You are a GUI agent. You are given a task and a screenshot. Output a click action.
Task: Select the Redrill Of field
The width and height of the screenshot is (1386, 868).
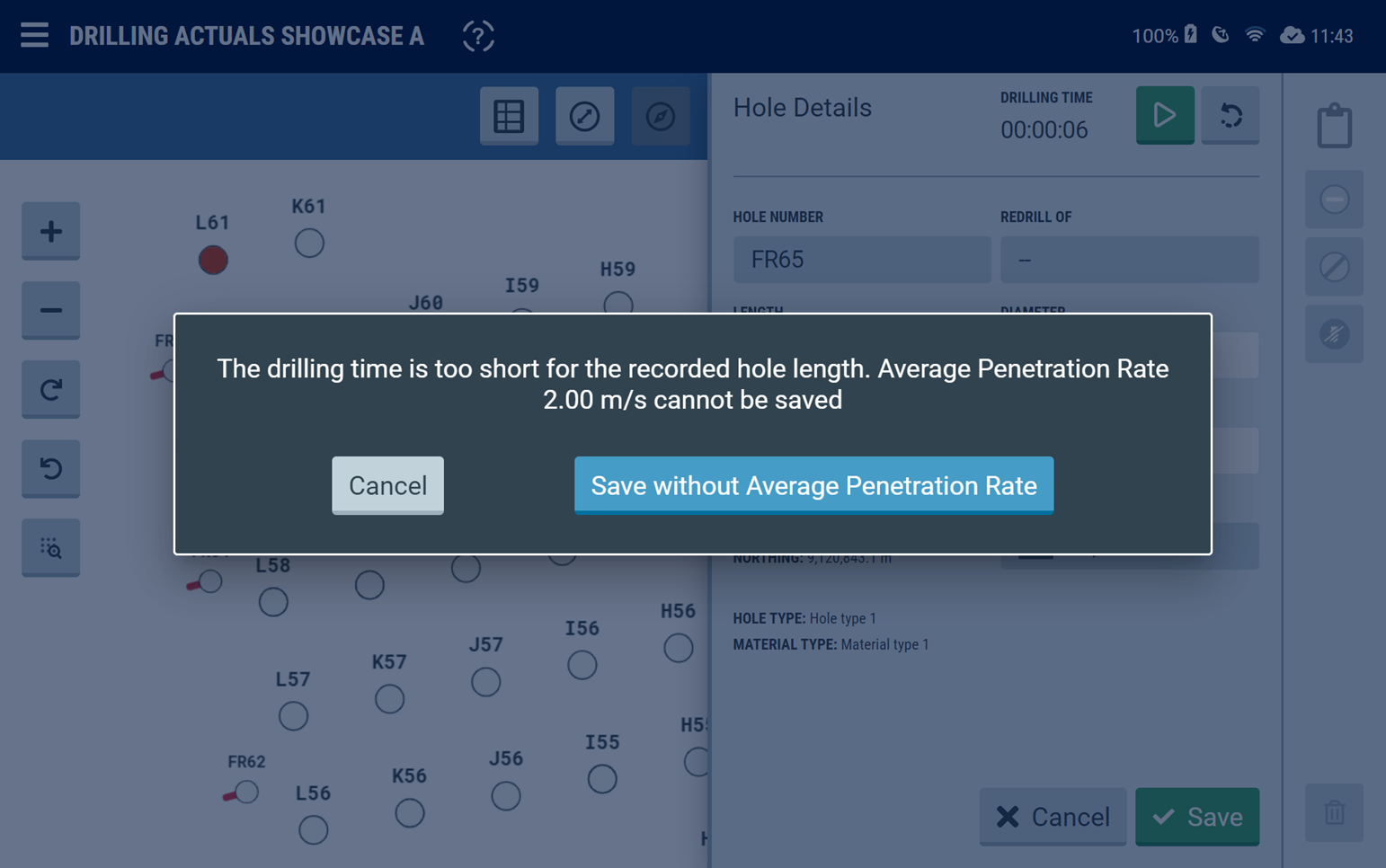click(1130, 260)
